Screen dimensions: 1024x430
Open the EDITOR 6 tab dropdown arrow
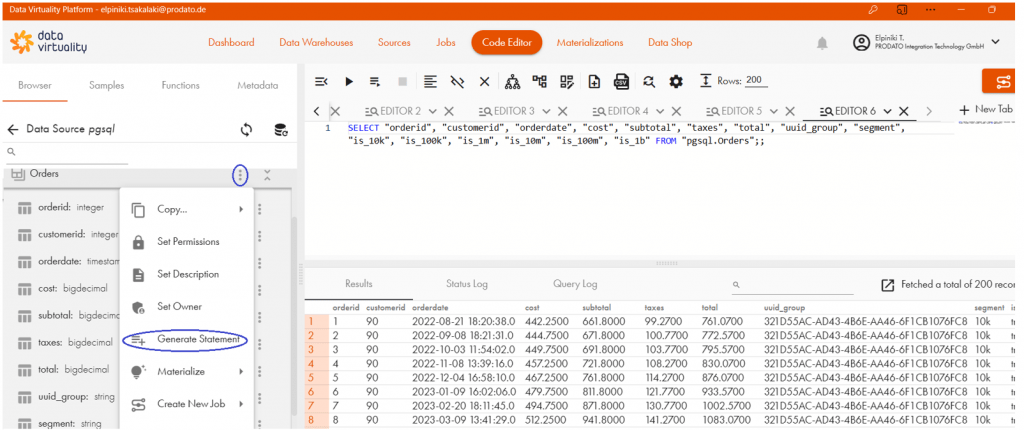887,111
